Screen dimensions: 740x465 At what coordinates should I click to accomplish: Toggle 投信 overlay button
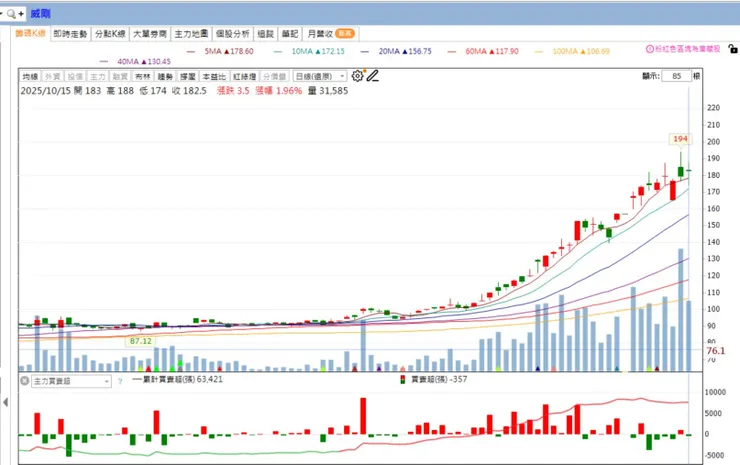(x=75, y=76)
